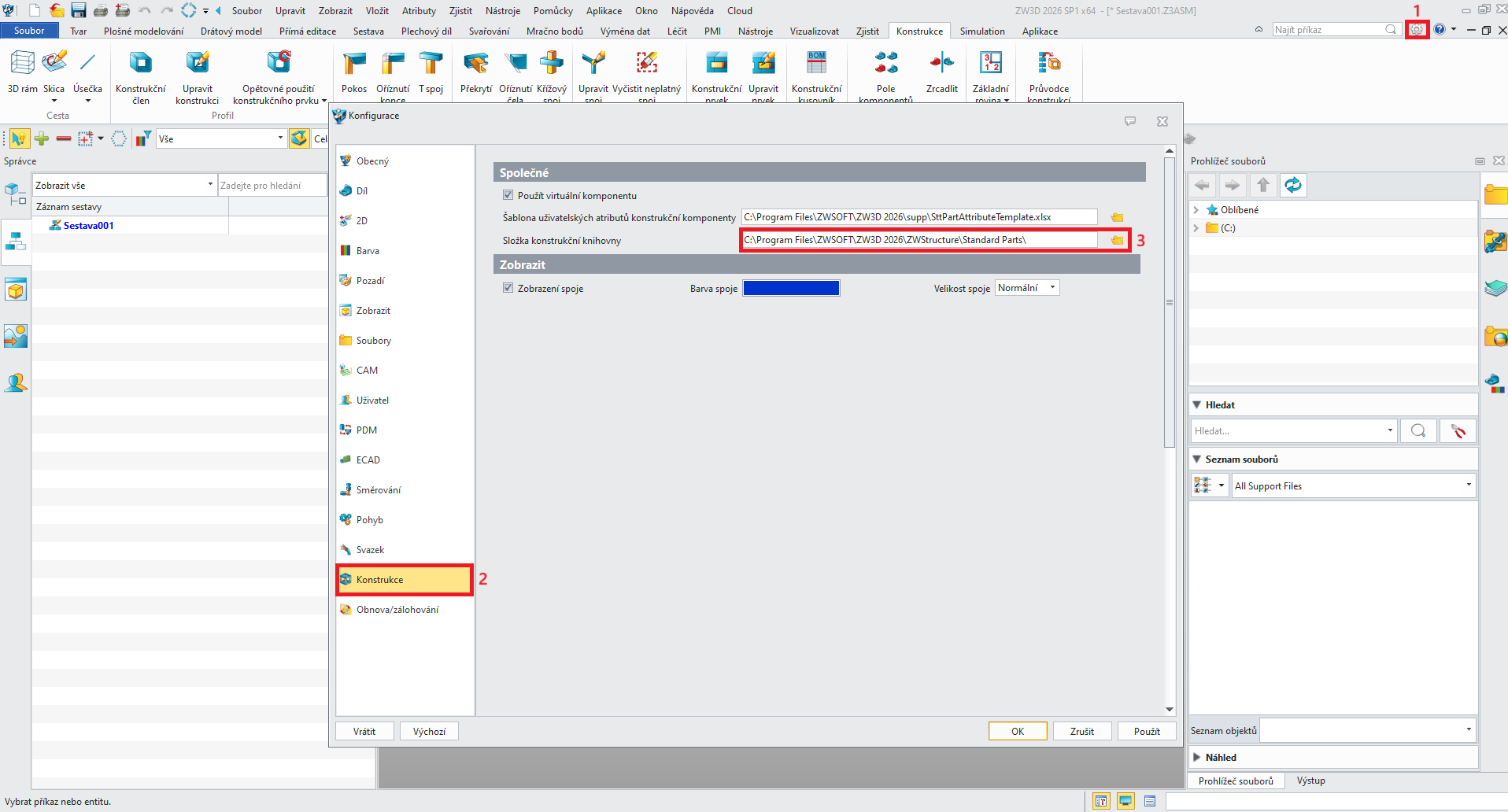Viewport: 1508px width, 812px height.
Task: Open the Svařování ribbon tab
Action: coord(489,31)
